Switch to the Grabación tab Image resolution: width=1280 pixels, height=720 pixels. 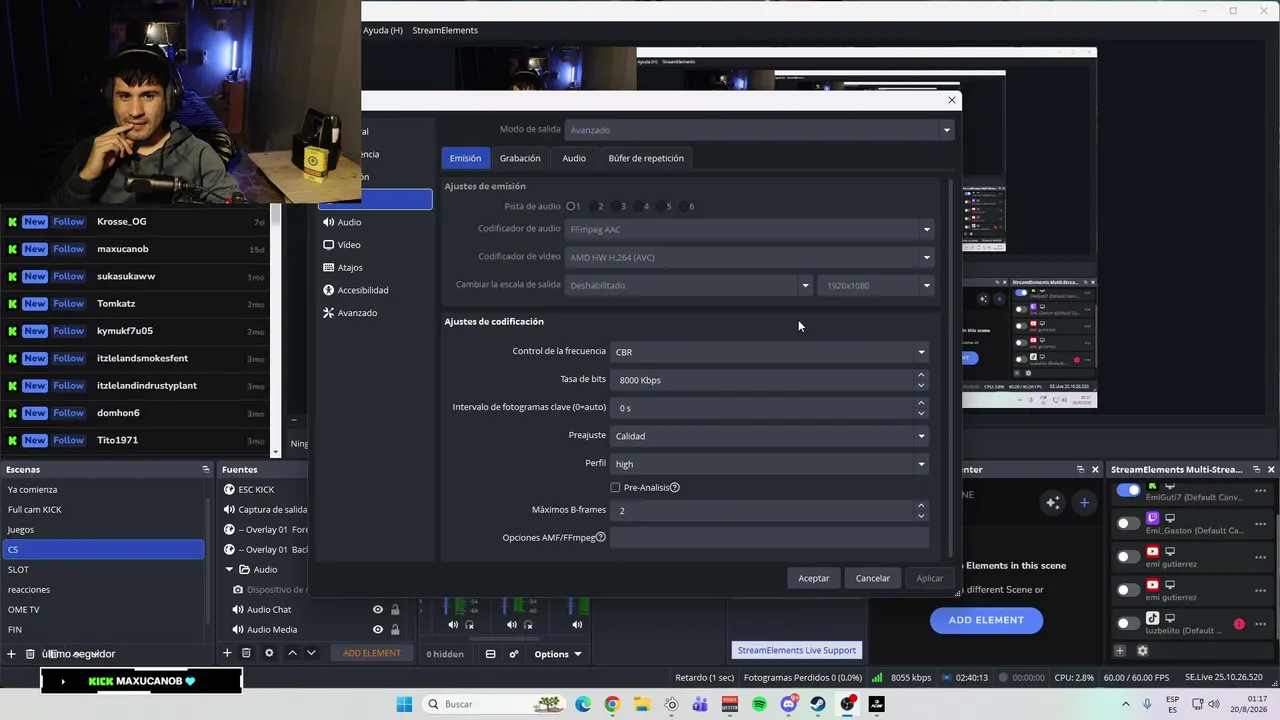pyautogui.click(x=520, y=158)
